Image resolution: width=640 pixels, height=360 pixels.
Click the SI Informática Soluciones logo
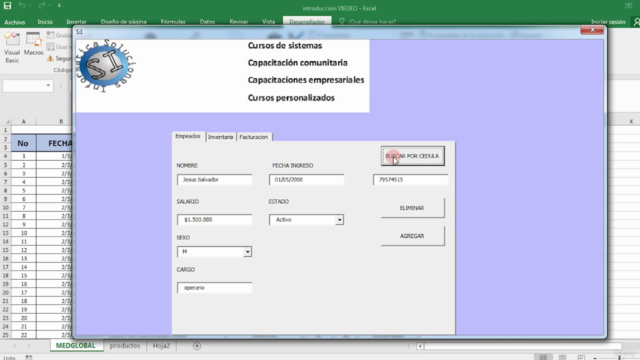(x=106, y=66)
